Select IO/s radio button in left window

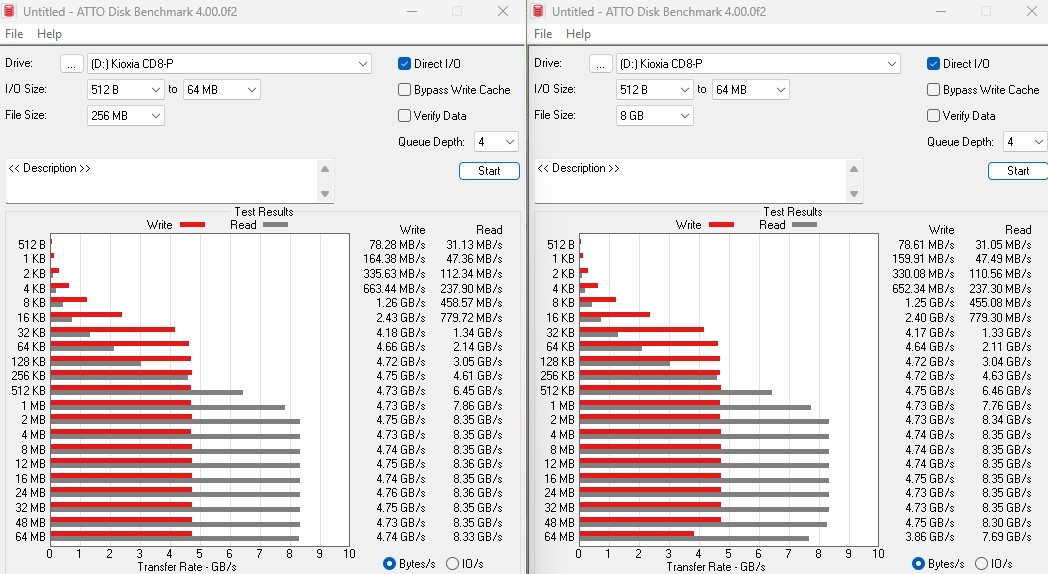[x=452, y=563]
